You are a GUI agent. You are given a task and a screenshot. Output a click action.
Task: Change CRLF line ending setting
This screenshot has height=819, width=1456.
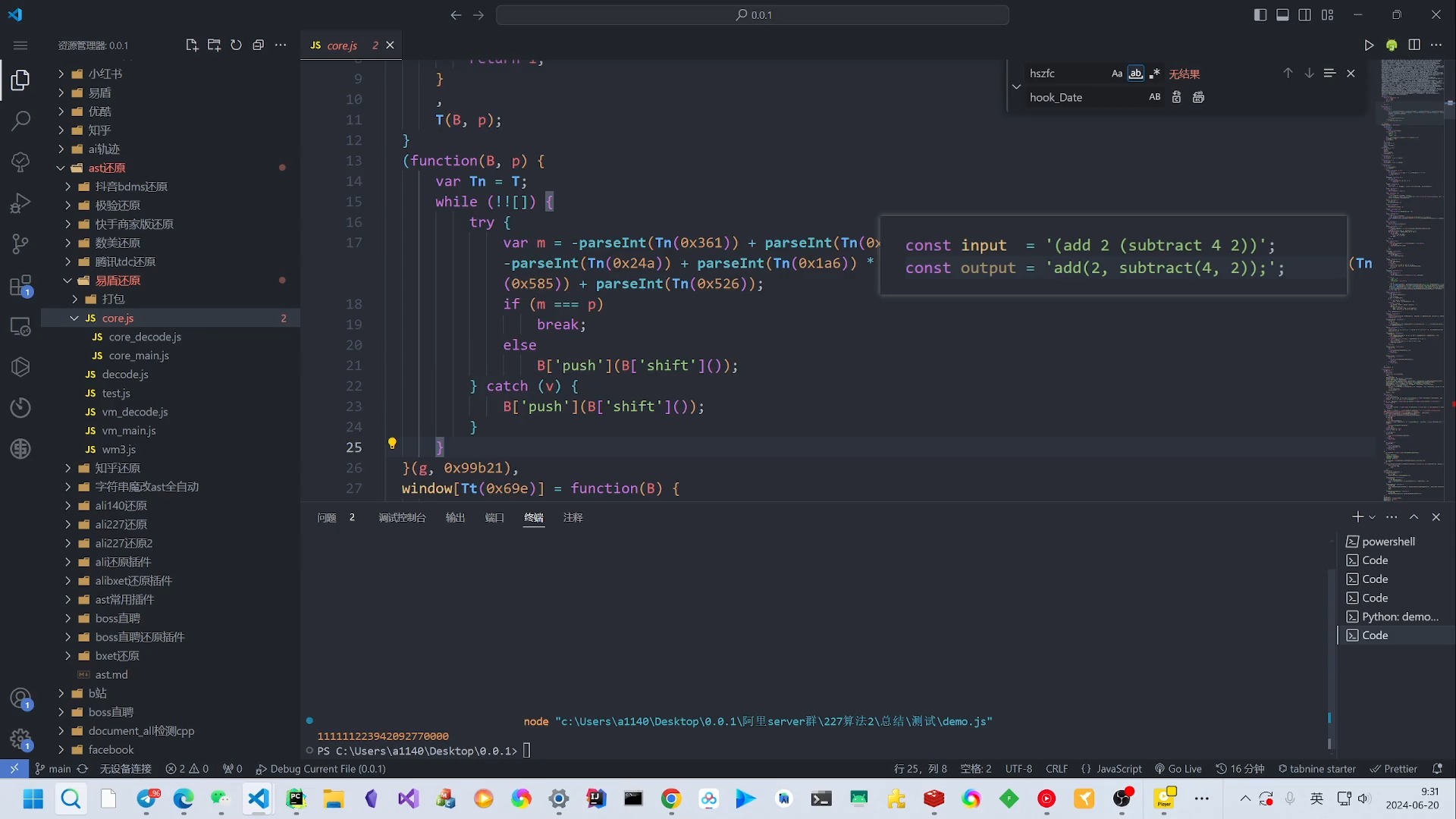[x=1056, y=769]
